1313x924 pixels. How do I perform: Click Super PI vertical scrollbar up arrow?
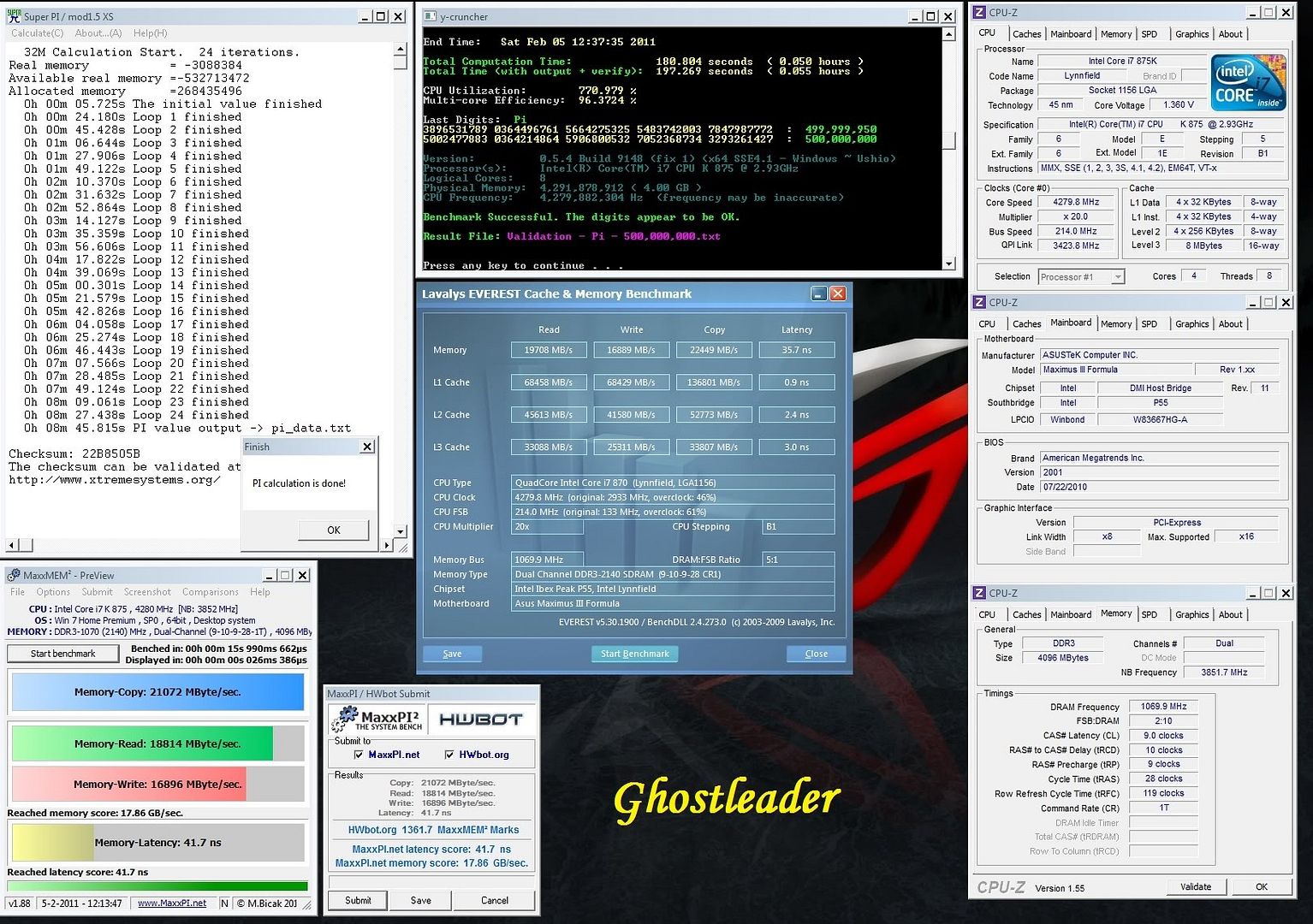(400, 49)
